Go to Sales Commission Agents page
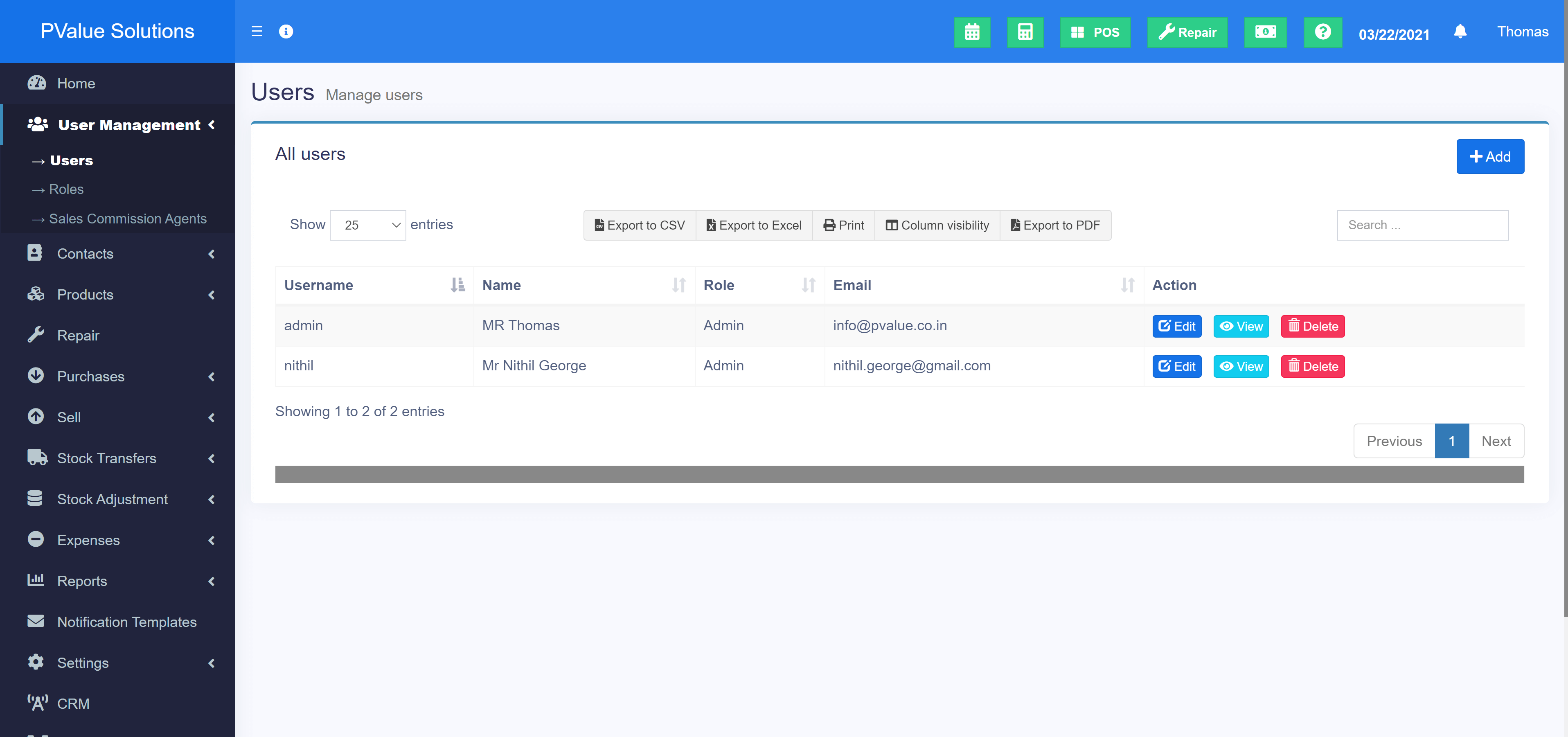The height and width of the screenshot is (737, 1568). pos(127,219)
